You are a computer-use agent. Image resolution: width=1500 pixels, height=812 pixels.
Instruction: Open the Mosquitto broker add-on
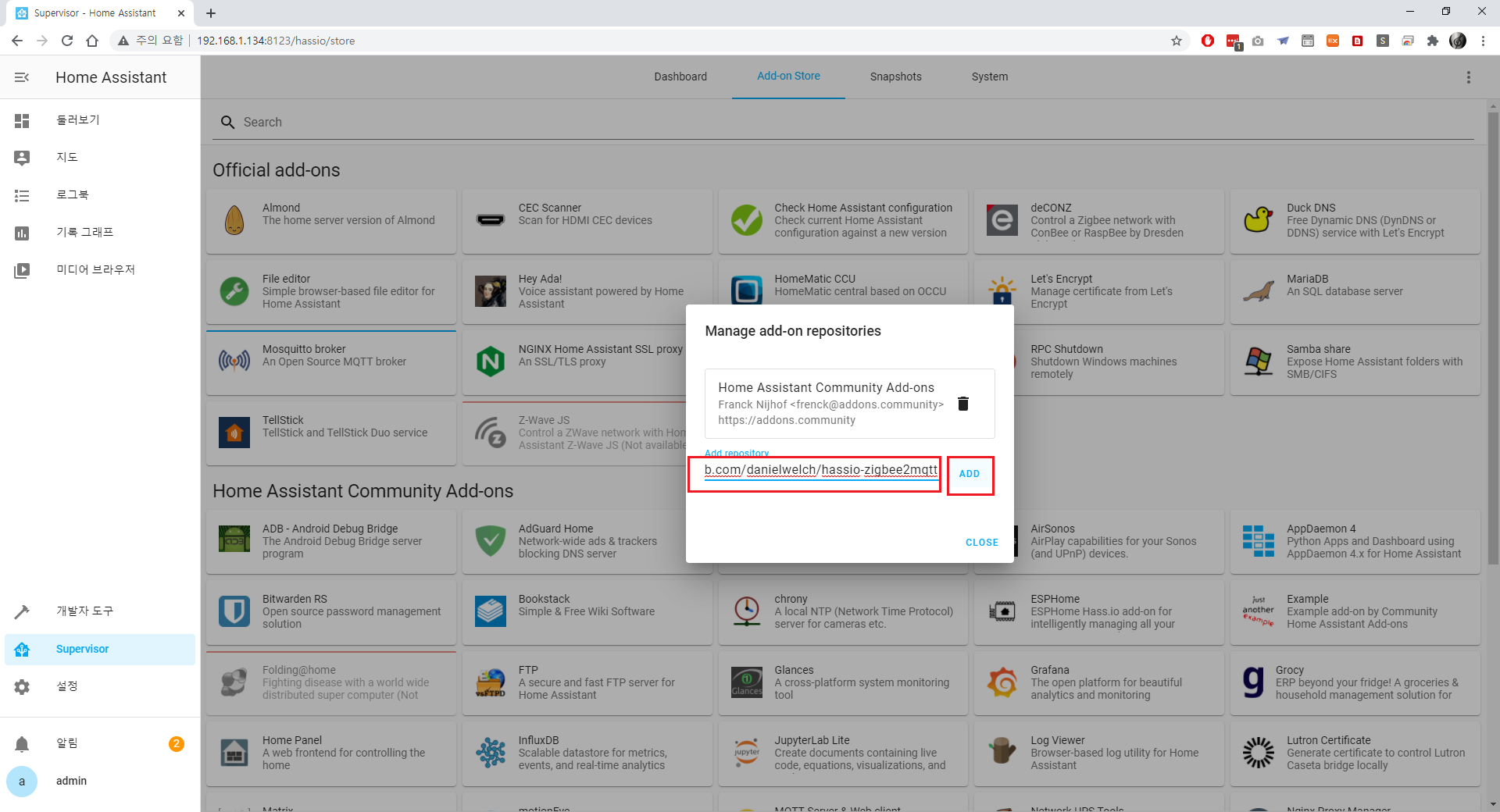331,362
